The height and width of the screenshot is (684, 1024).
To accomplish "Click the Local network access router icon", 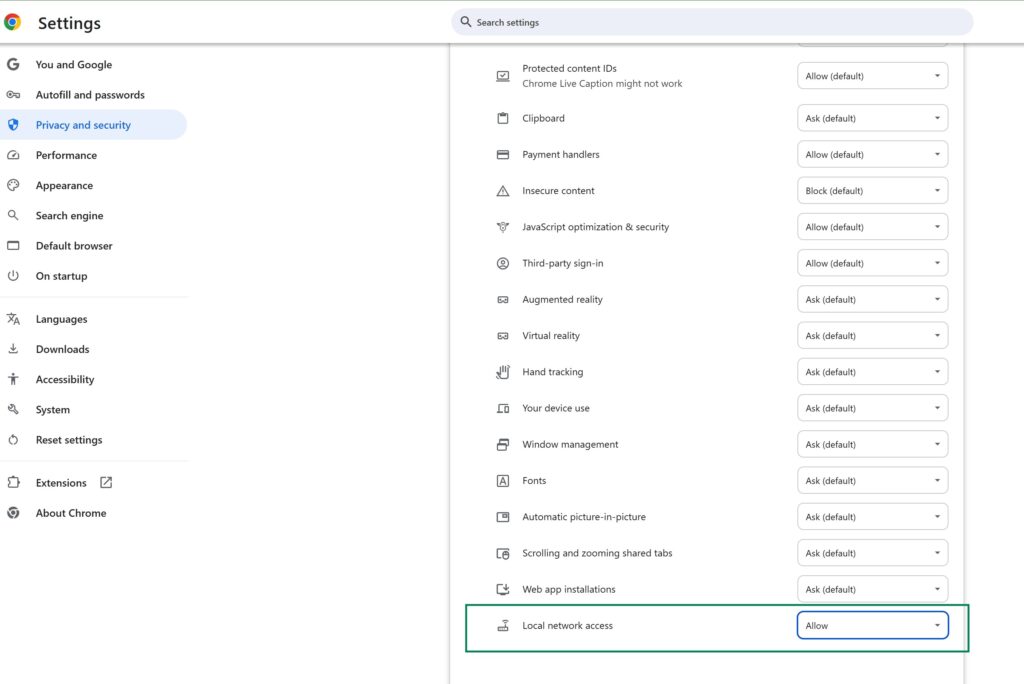I will pos(503,626).
